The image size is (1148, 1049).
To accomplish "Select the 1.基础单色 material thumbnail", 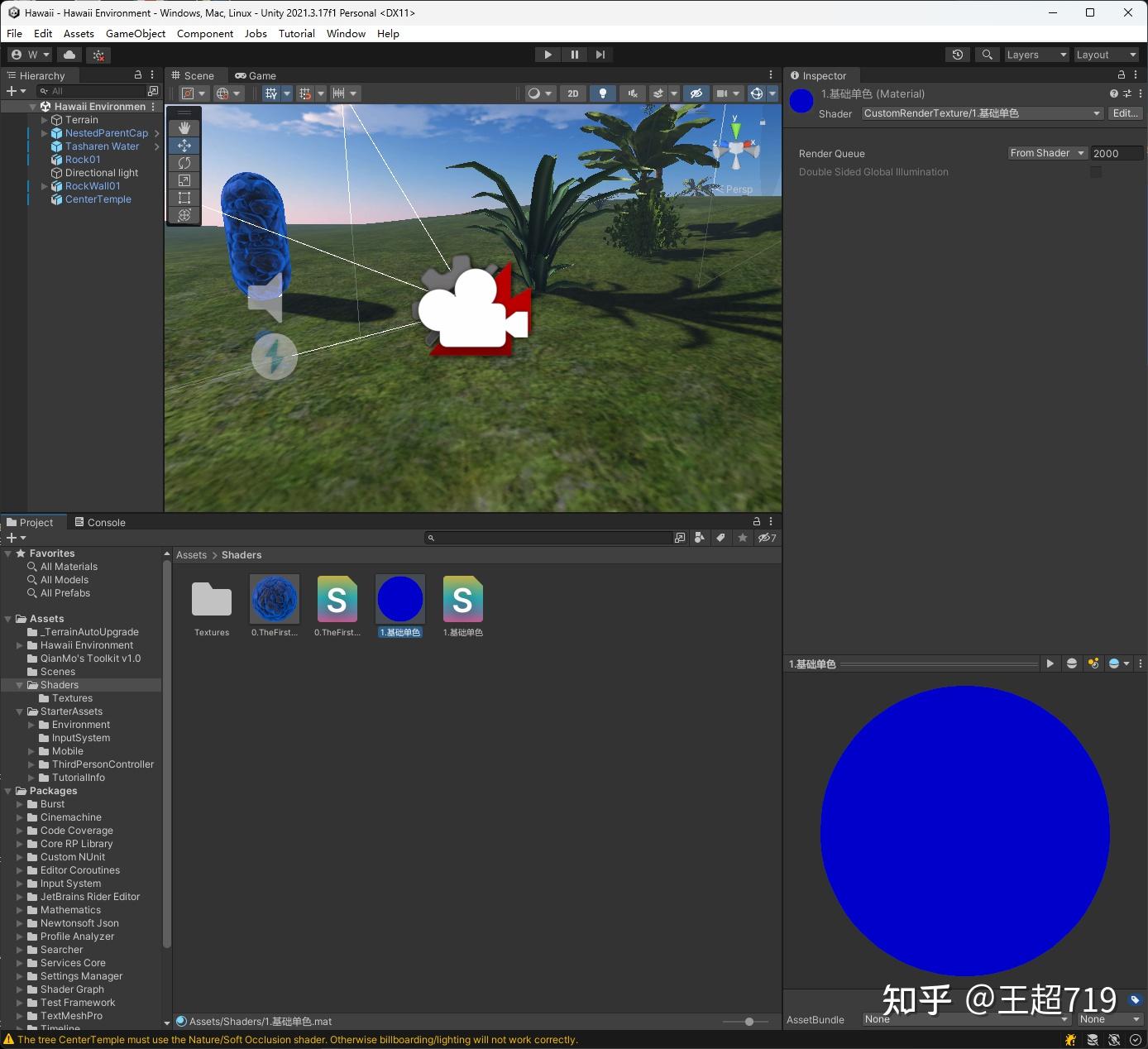I will (399, 598).
